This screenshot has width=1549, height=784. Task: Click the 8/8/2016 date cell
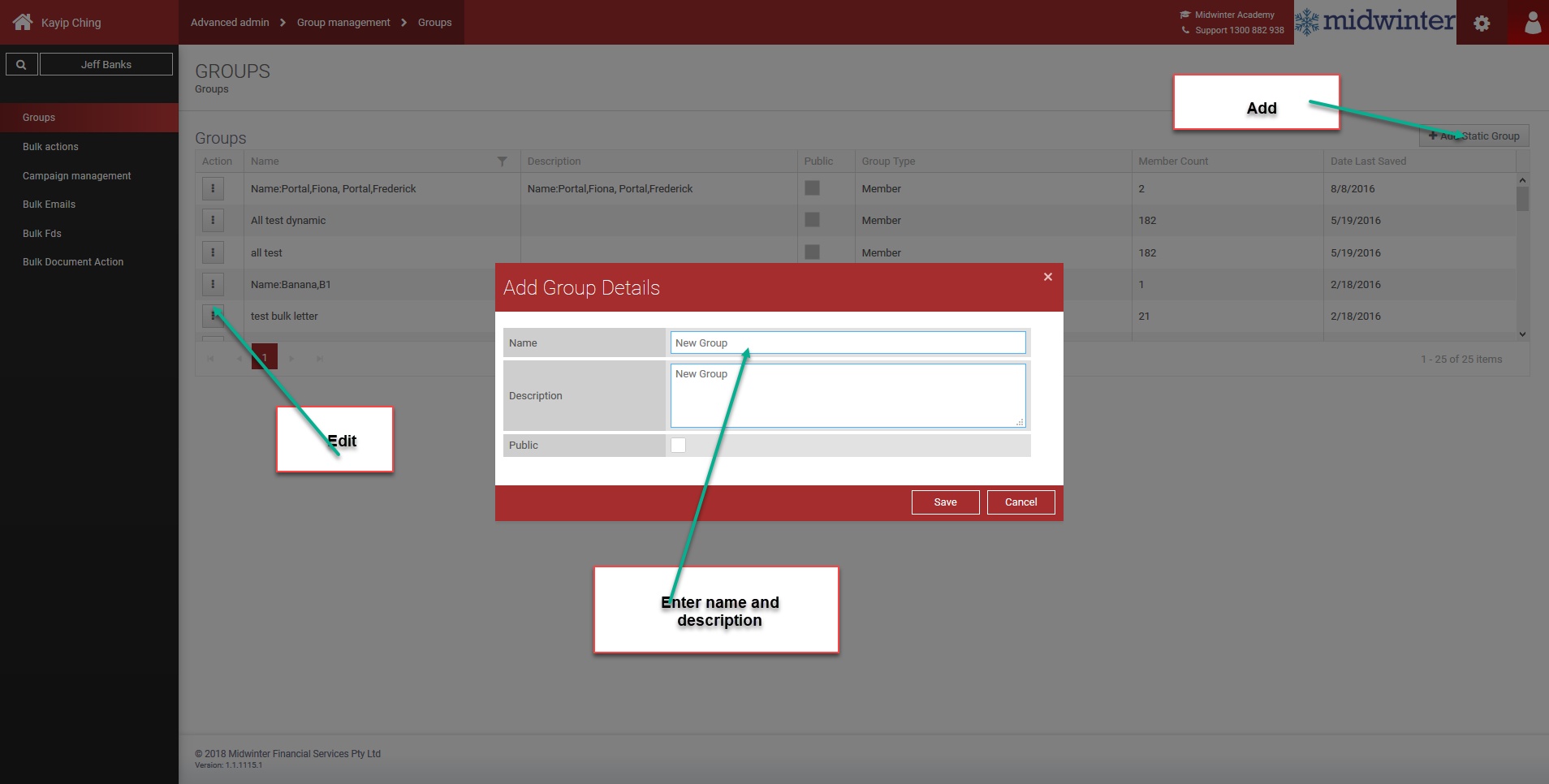pyautogui.click(x=1353, y=189)
